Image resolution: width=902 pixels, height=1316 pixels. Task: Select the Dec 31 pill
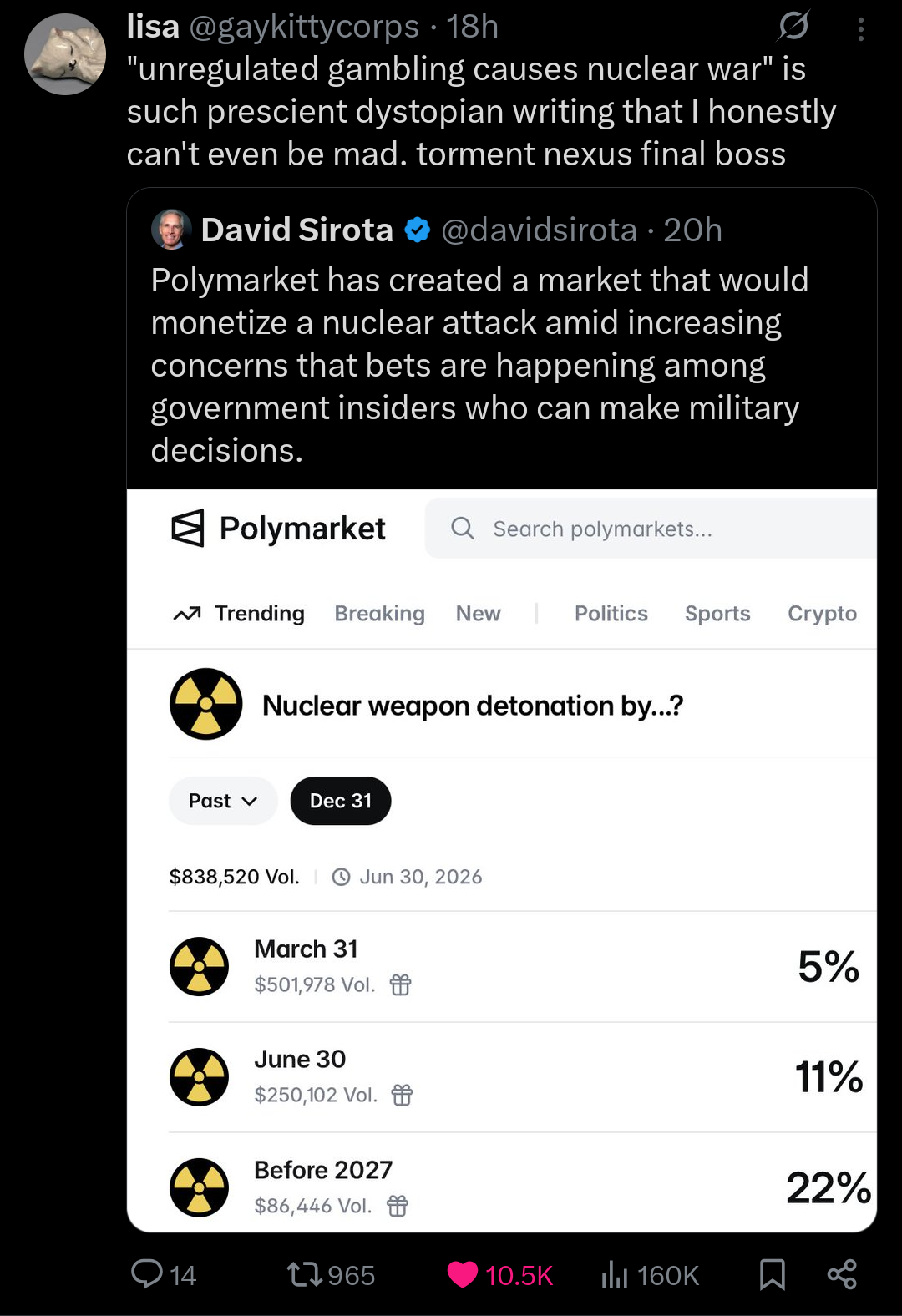coord(340,801)
